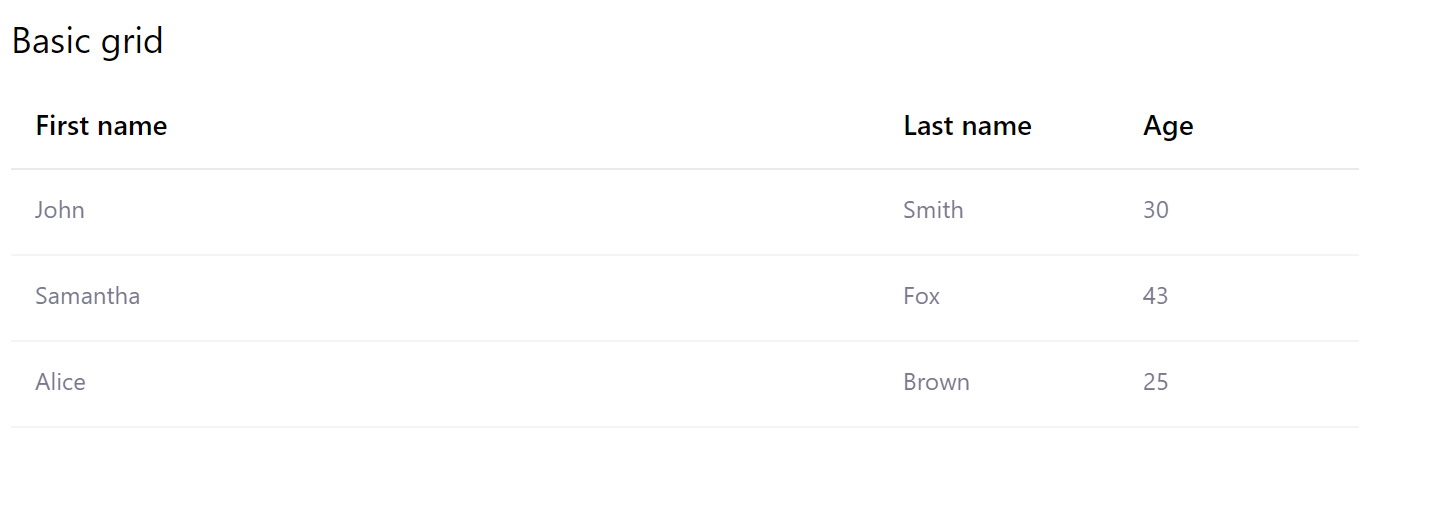This screenshot has height=518, width=1435.
Task: Sort by the First name column header
Action: 101,126
